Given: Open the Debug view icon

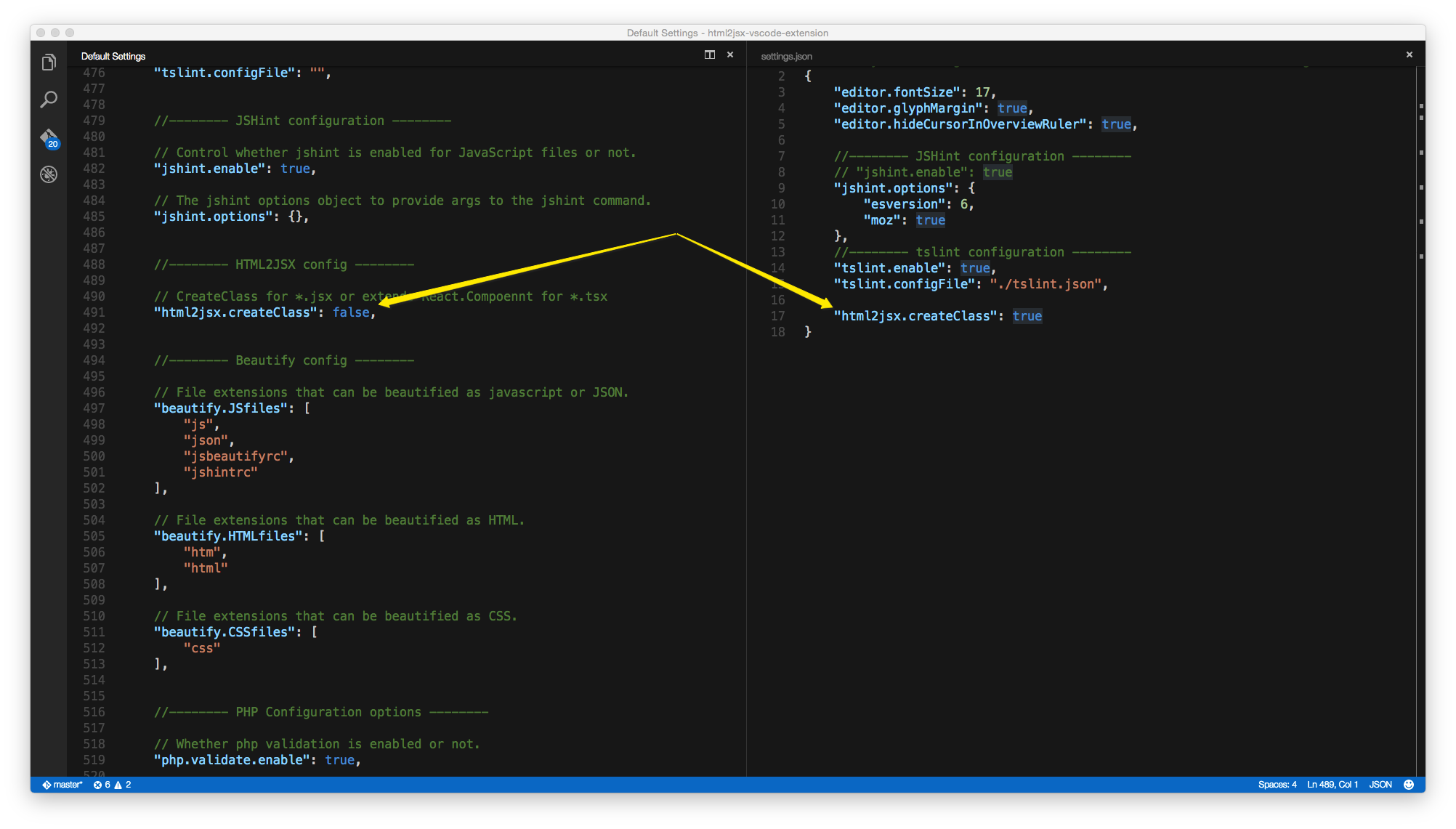Looking at the screenshot, I should [x=49, y=174].
